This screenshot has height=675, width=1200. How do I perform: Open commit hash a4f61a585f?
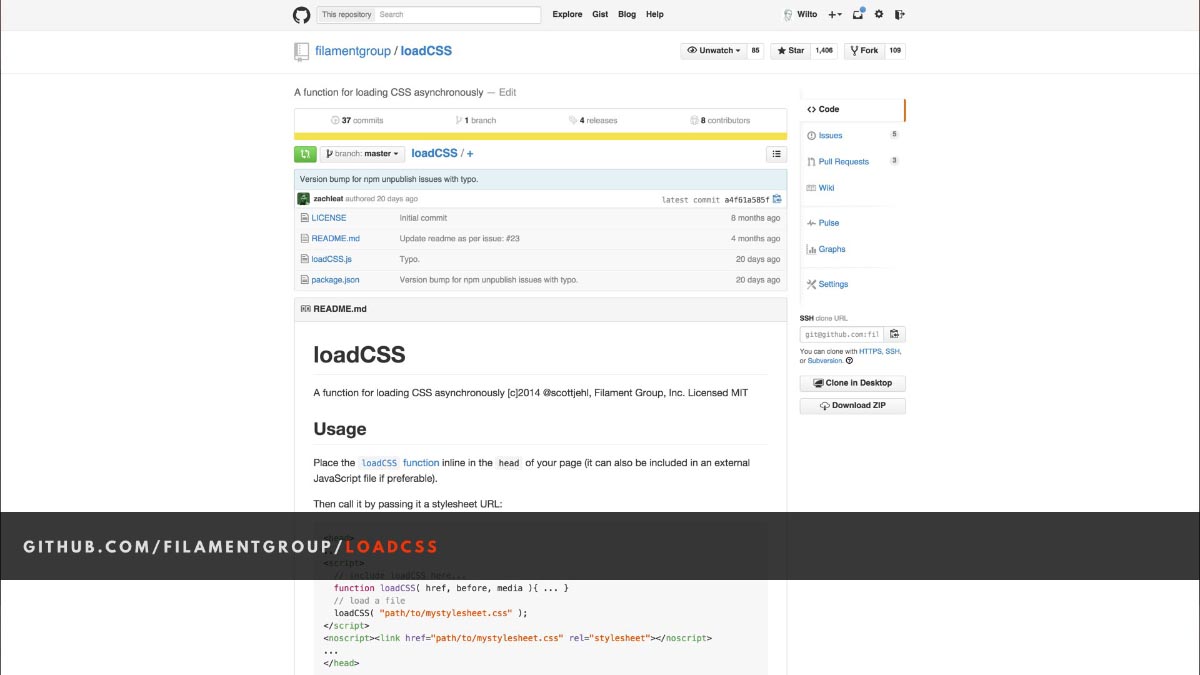coord(747,200)
